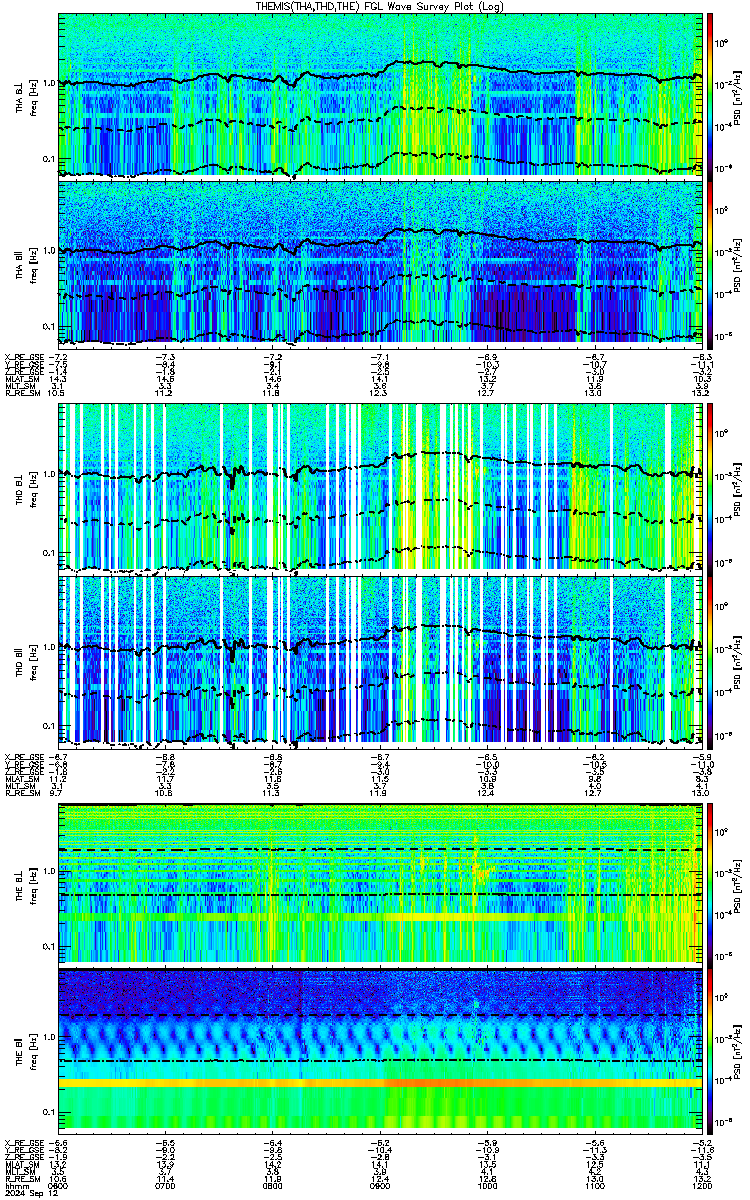Click the THA B⊥ freq [Hz] axis label

pyautogui.click(x=34, y=95)
